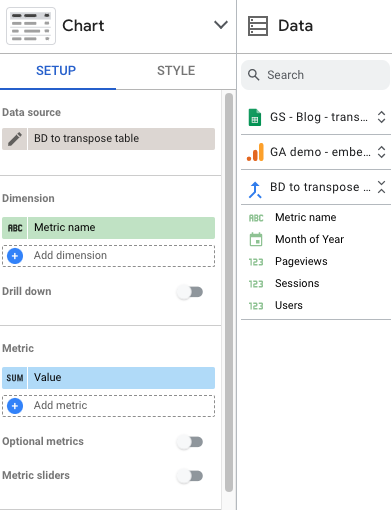Select the Metric name dimension chip
The image size is (392, 510).
(x=121, y=228)
